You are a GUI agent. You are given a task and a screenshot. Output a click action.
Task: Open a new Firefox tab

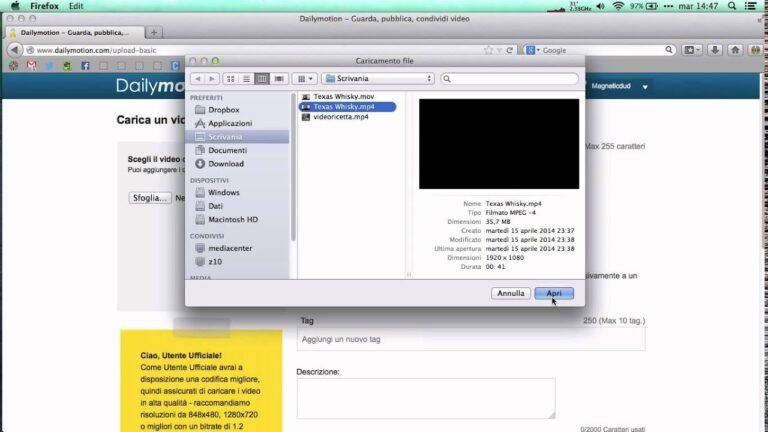154,32
